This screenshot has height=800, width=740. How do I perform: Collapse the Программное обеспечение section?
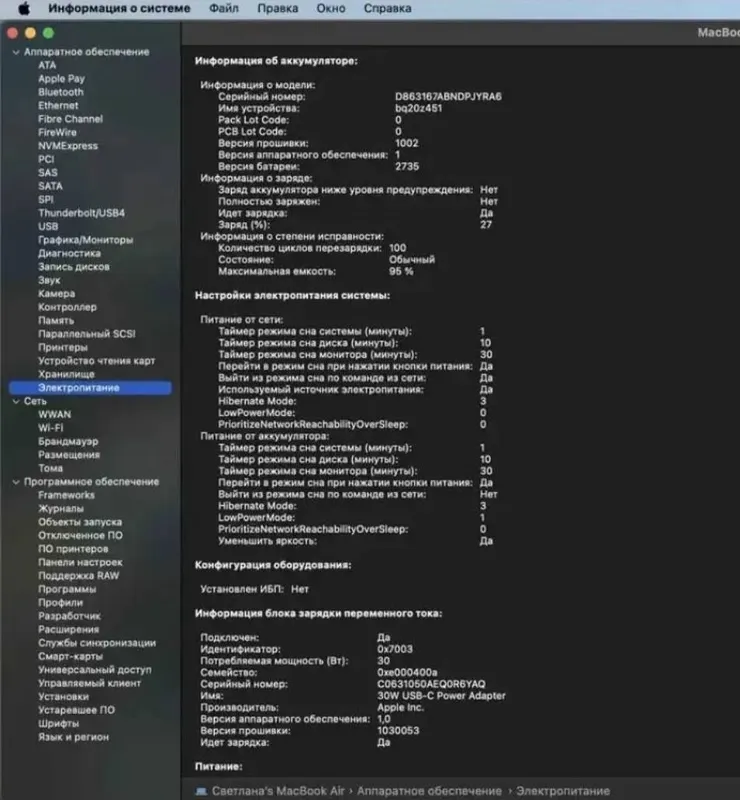16,482
